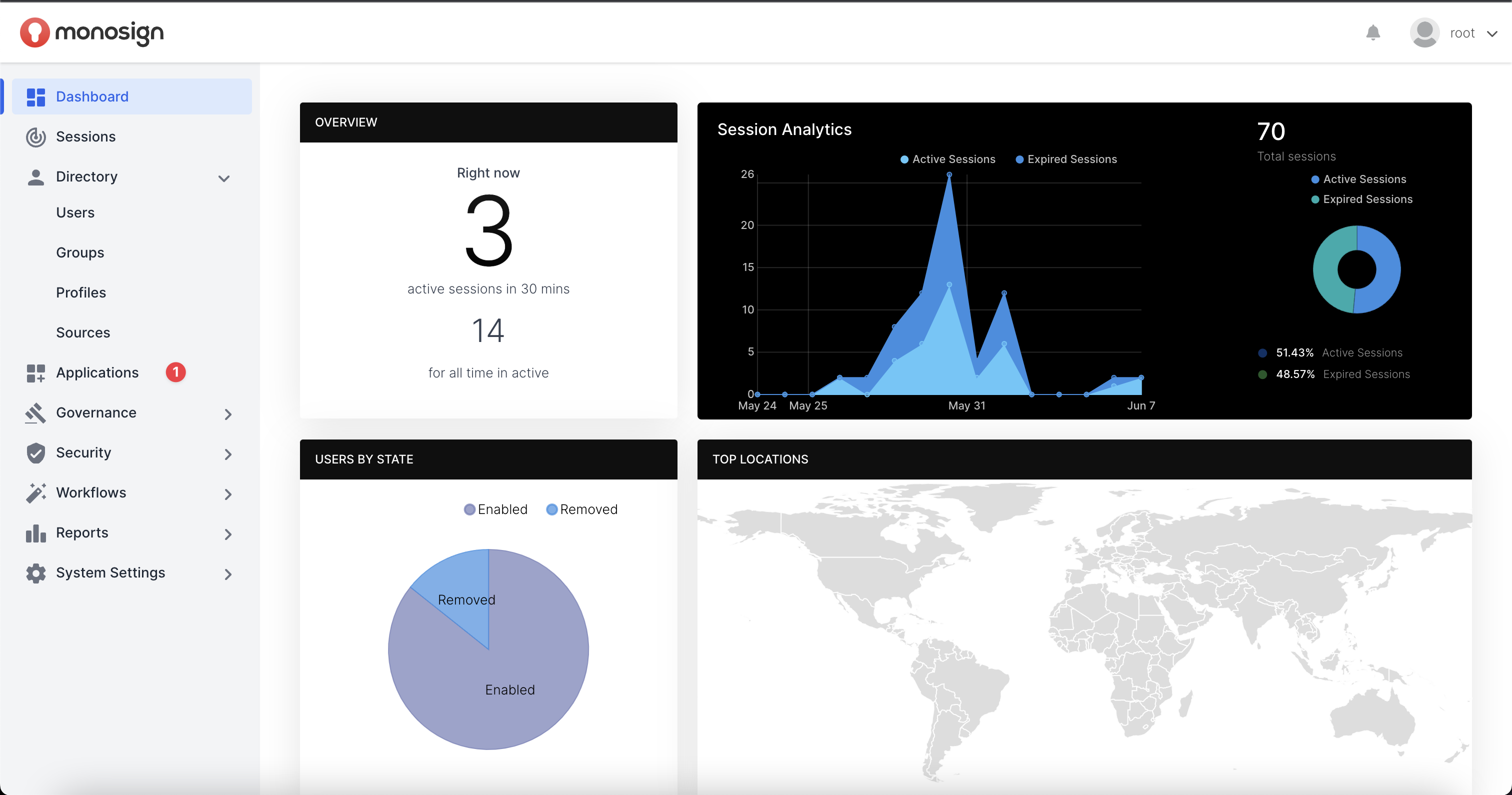Viewport: 1512px width, 795px height.
Task: Collapse the Directory submenu chevron
Action: (x=223, y=178)
